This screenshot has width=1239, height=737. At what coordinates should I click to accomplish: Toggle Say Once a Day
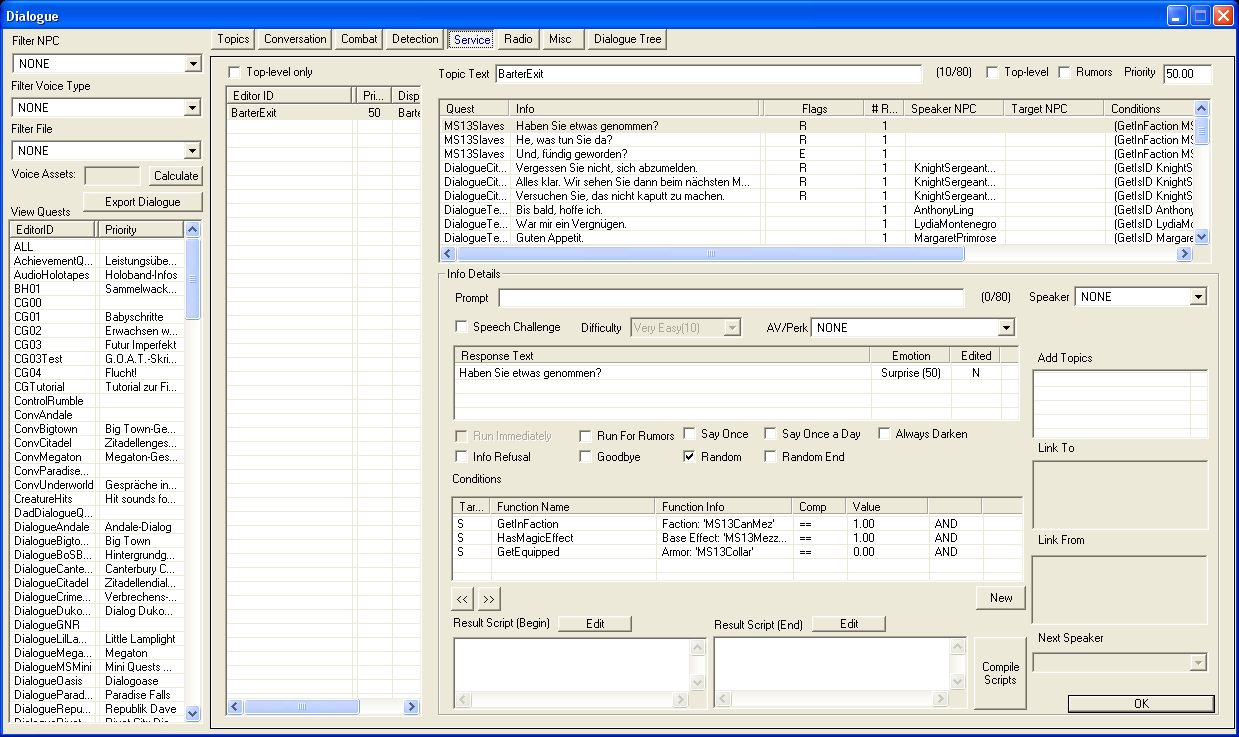pyautogui.click(x=770, y=434)
